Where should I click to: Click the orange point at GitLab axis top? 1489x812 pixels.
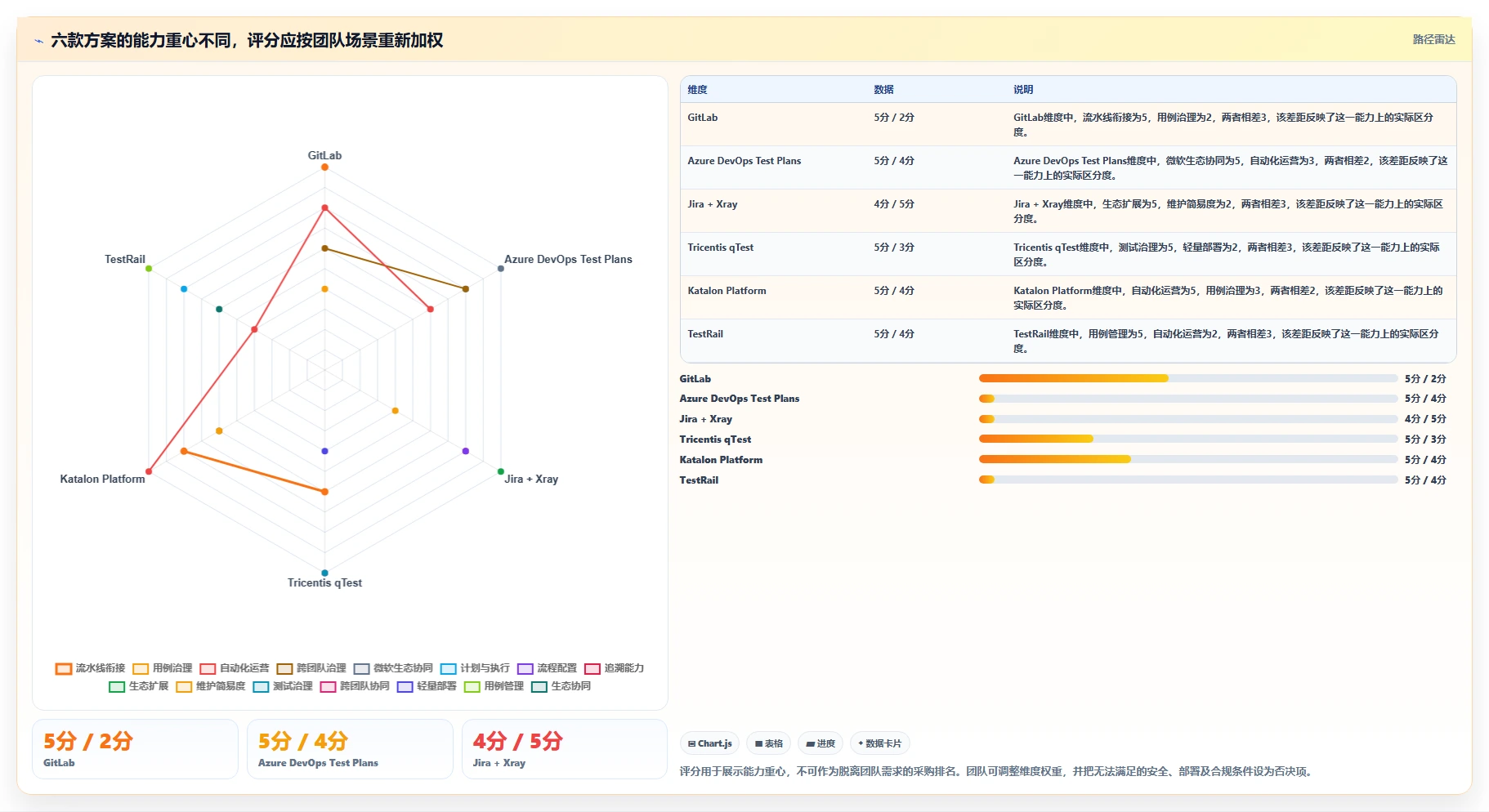click(x=324, y=167)
